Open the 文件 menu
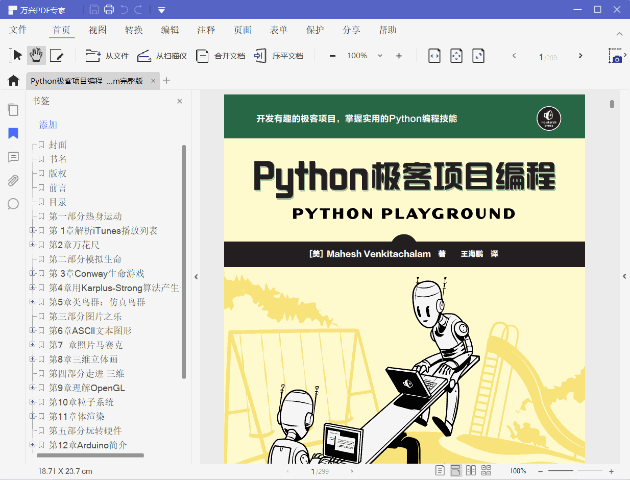The image size is (630, 480). tap(18, 30)
